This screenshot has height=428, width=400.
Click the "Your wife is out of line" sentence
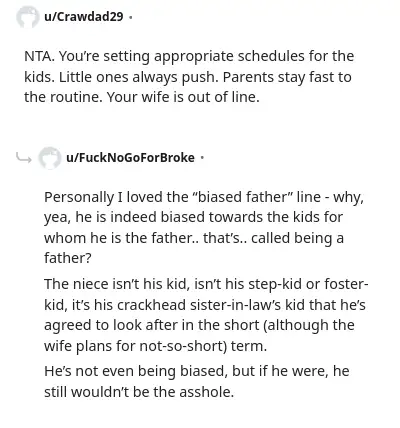pyautogui.click(x=183, y=97)
